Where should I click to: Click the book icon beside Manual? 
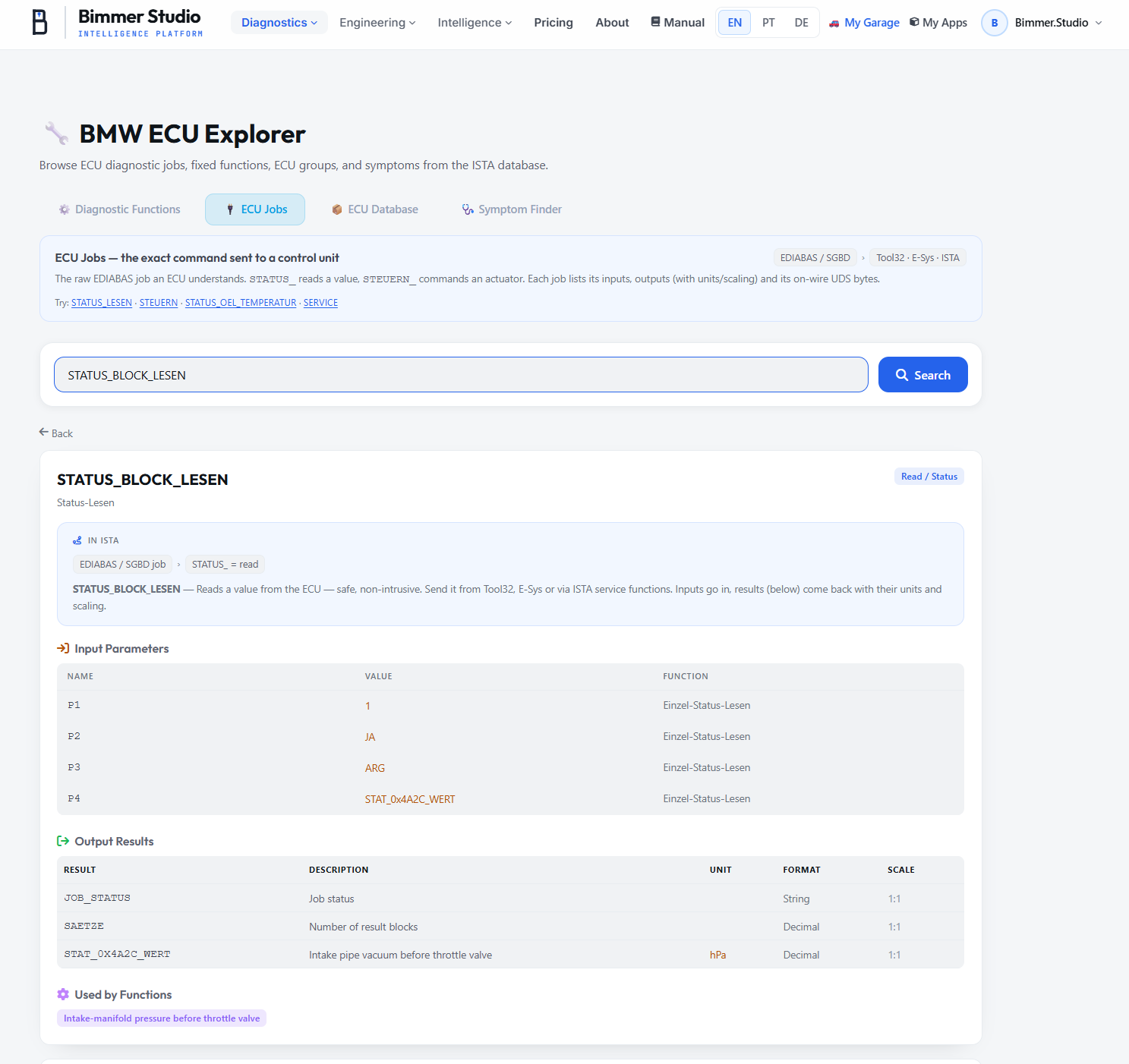point(655,22)
